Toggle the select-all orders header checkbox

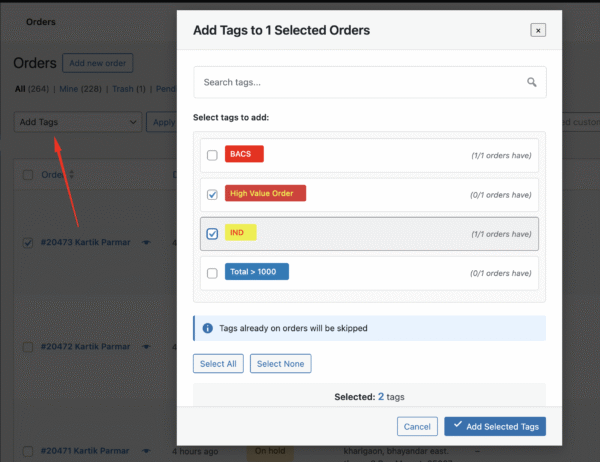click(28, 175)
